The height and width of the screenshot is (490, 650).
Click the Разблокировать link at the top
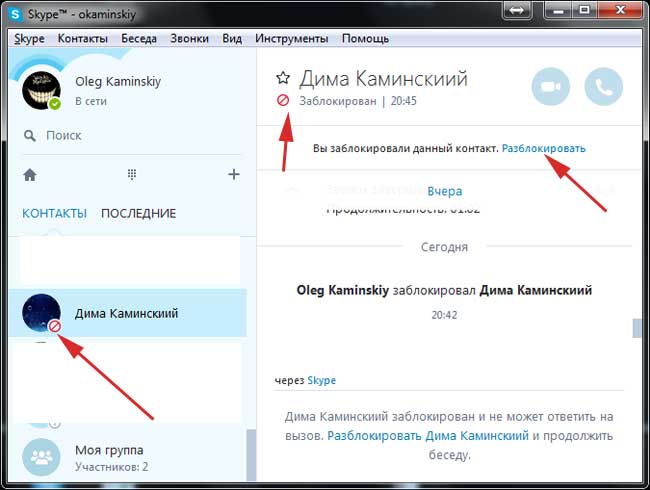[543, 148]
